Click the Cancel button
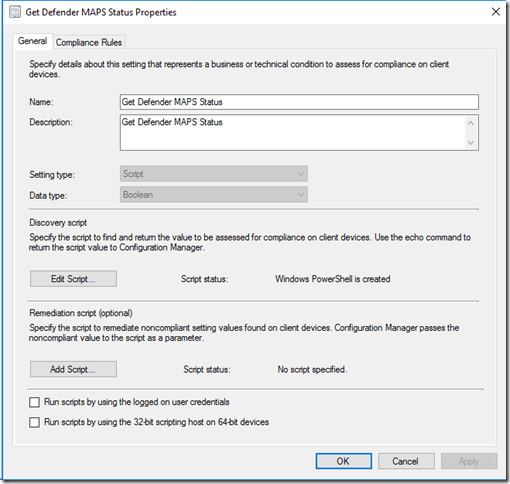 tap(406, 461)
